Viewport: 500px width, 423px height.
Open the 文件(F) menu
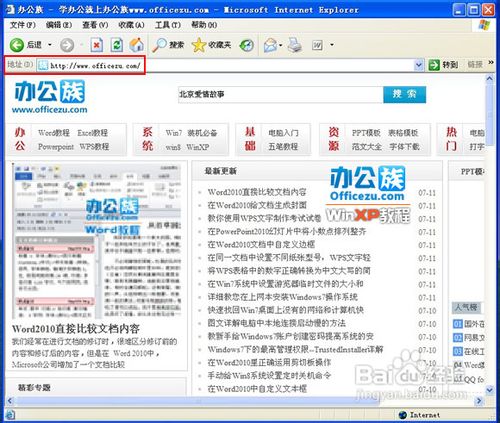[22, 25]
